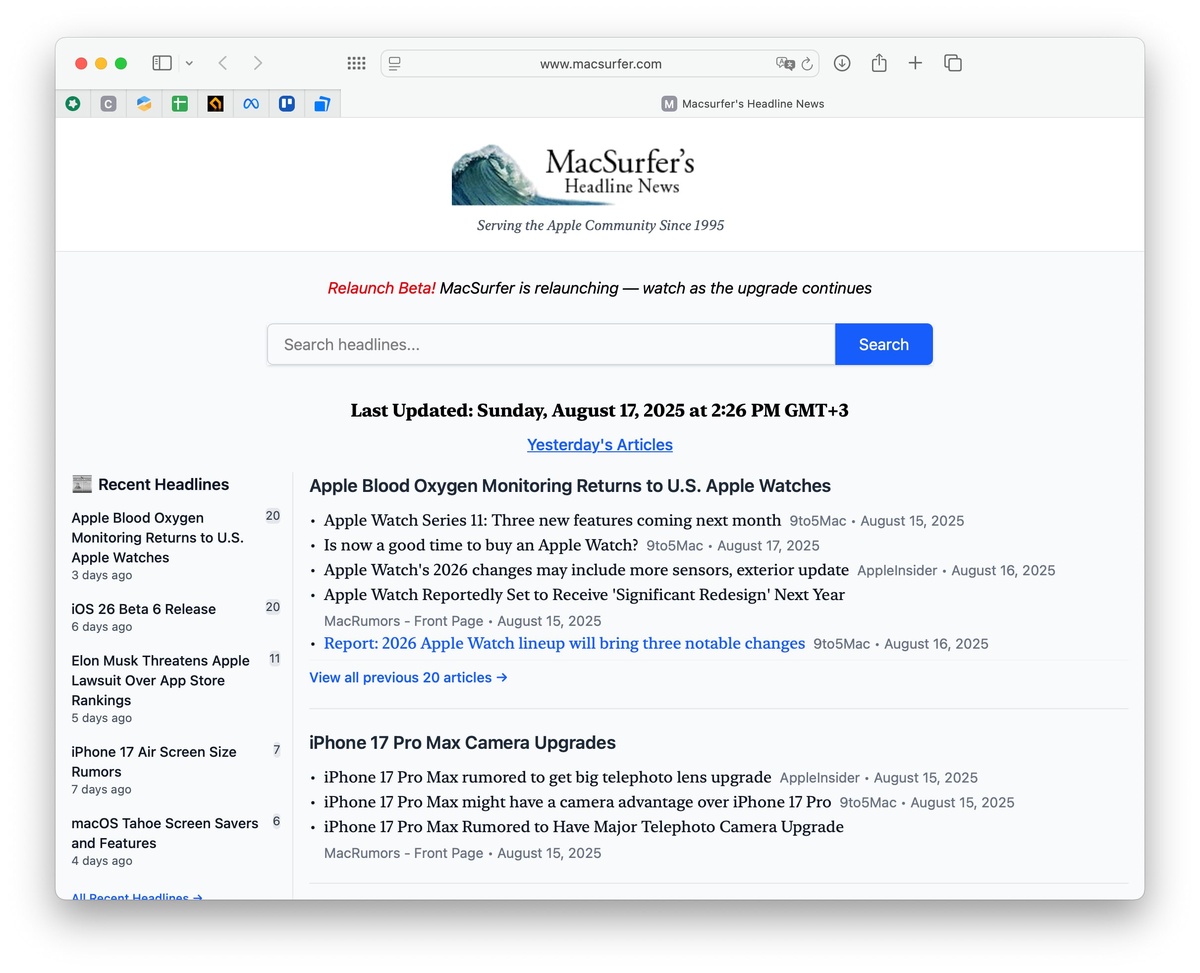Open the Share menu icon
Image resolution: width=1200 pixels, height=973 pixels.
[x=879, y=63]
